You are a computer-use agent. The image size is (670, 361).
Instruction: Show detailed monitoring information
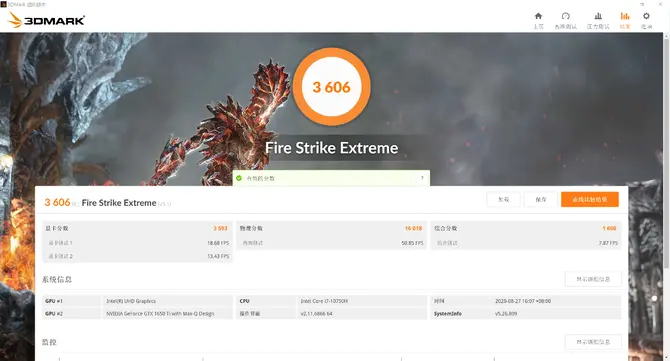point(593,342)
